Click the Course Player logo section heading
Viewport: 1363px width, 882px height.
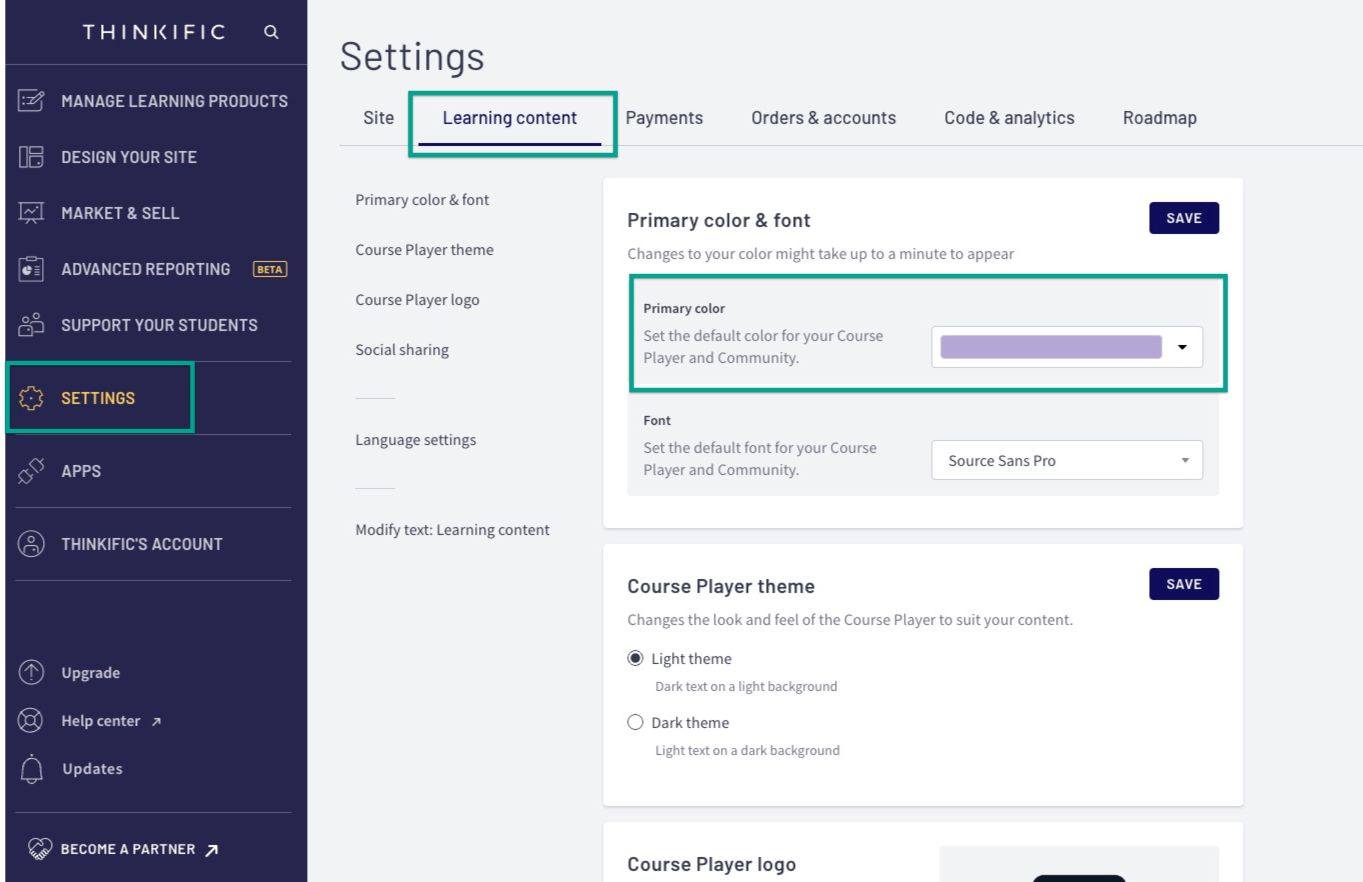(712, 865)
